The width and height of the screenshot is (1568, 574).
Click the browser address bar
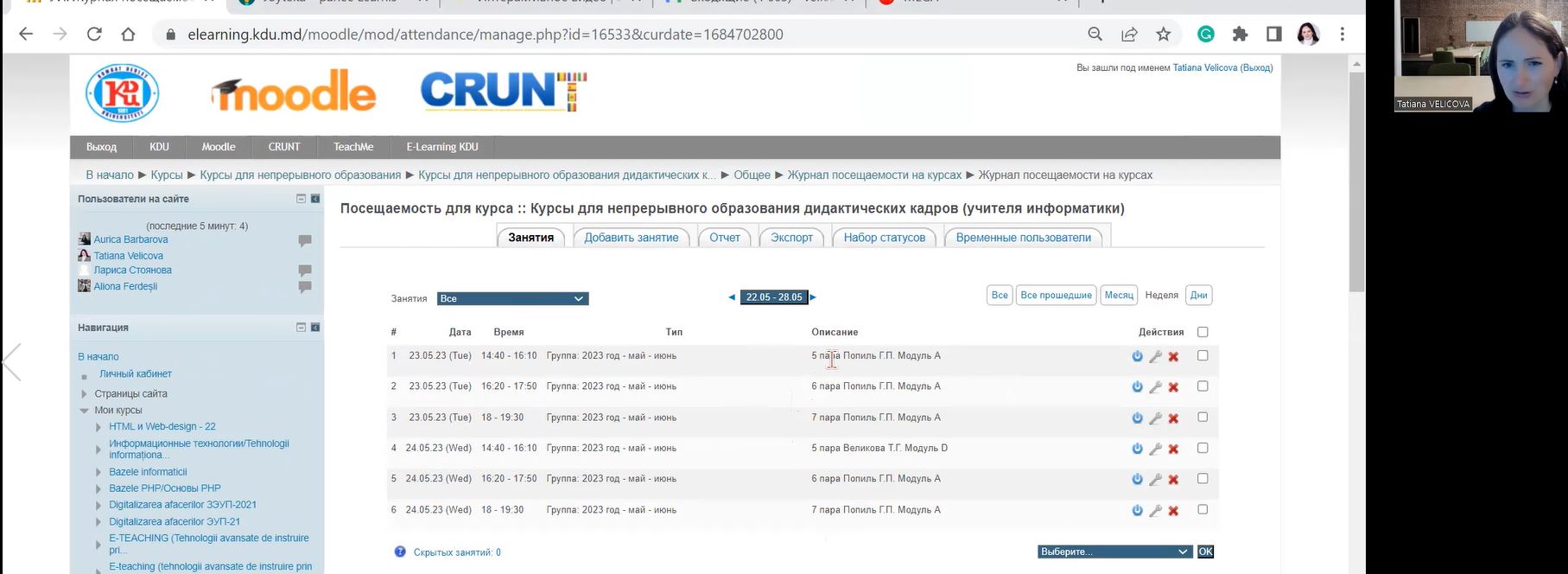click(x=605, y=35)
